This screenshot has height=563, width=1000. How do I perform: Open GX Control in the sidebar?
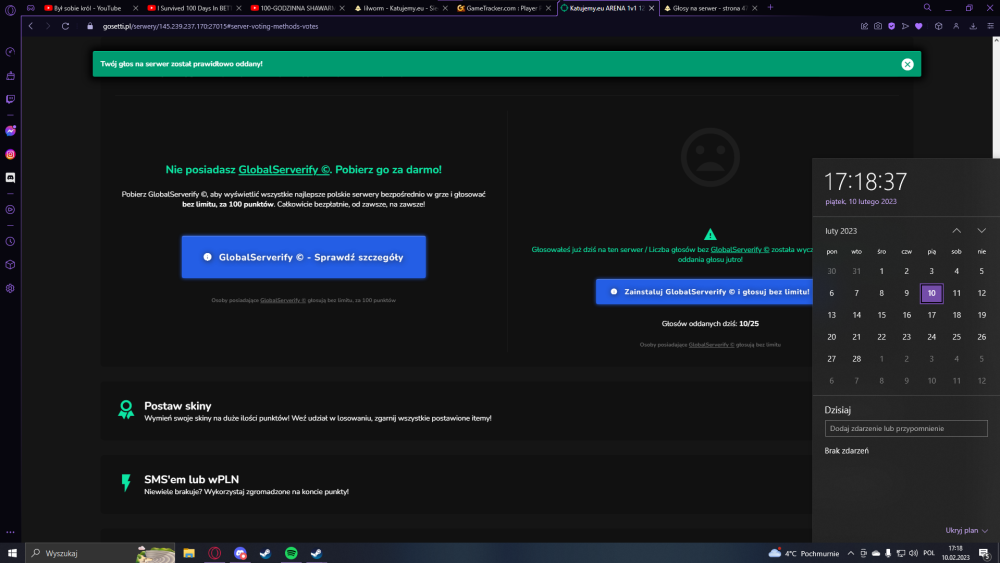(10, 52)
